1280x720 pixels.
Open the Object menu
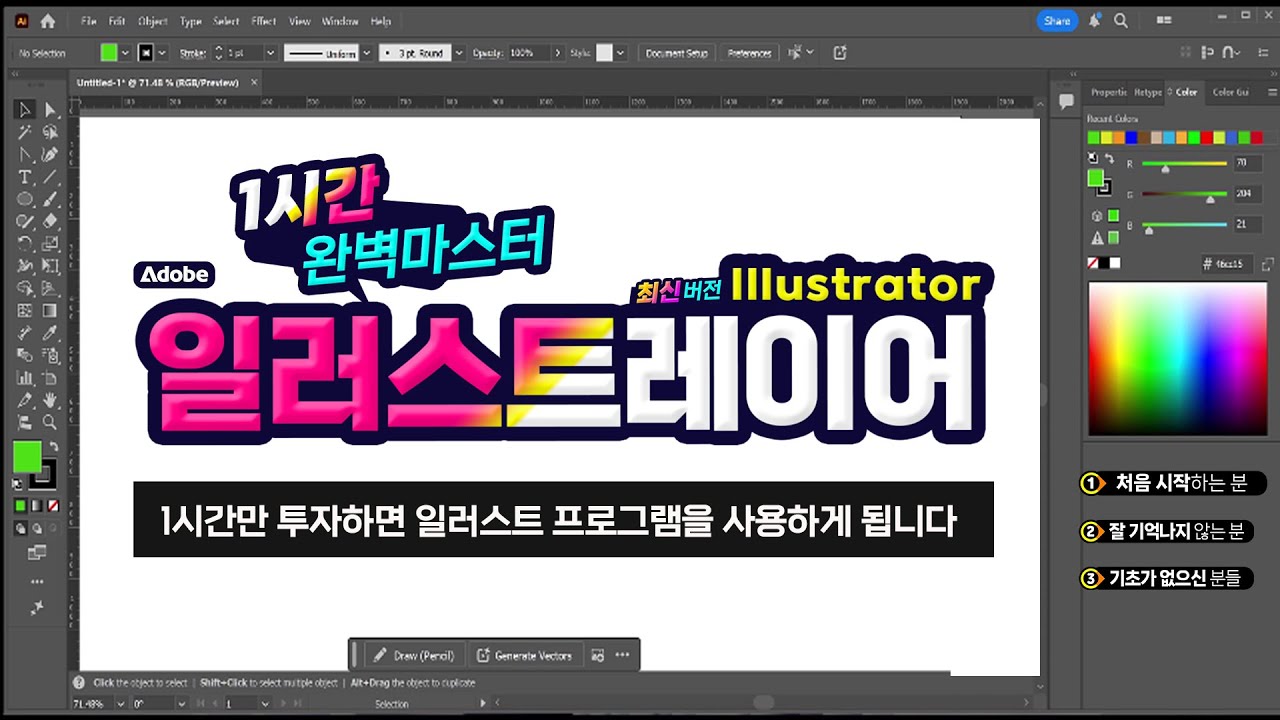tap(153, 21)
